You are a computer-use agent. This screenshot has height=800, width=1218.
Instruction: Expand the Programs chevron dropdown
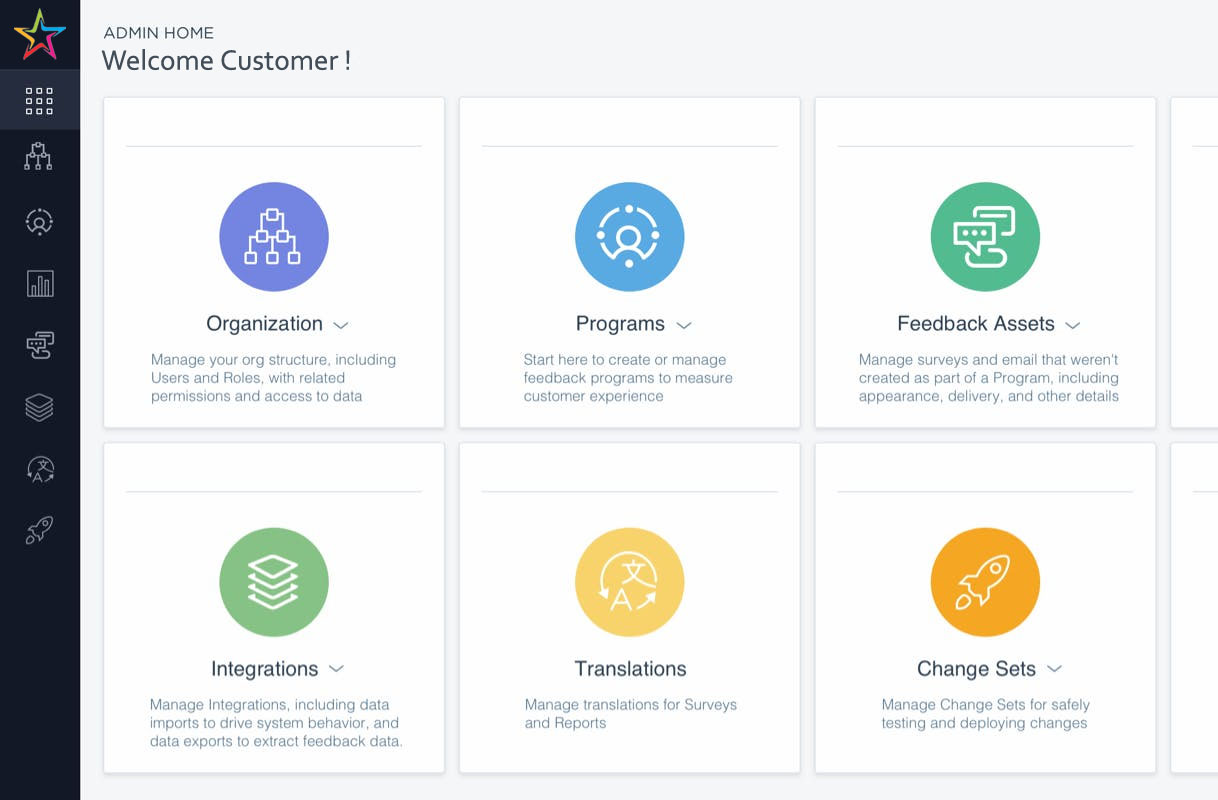click(684, 325)
